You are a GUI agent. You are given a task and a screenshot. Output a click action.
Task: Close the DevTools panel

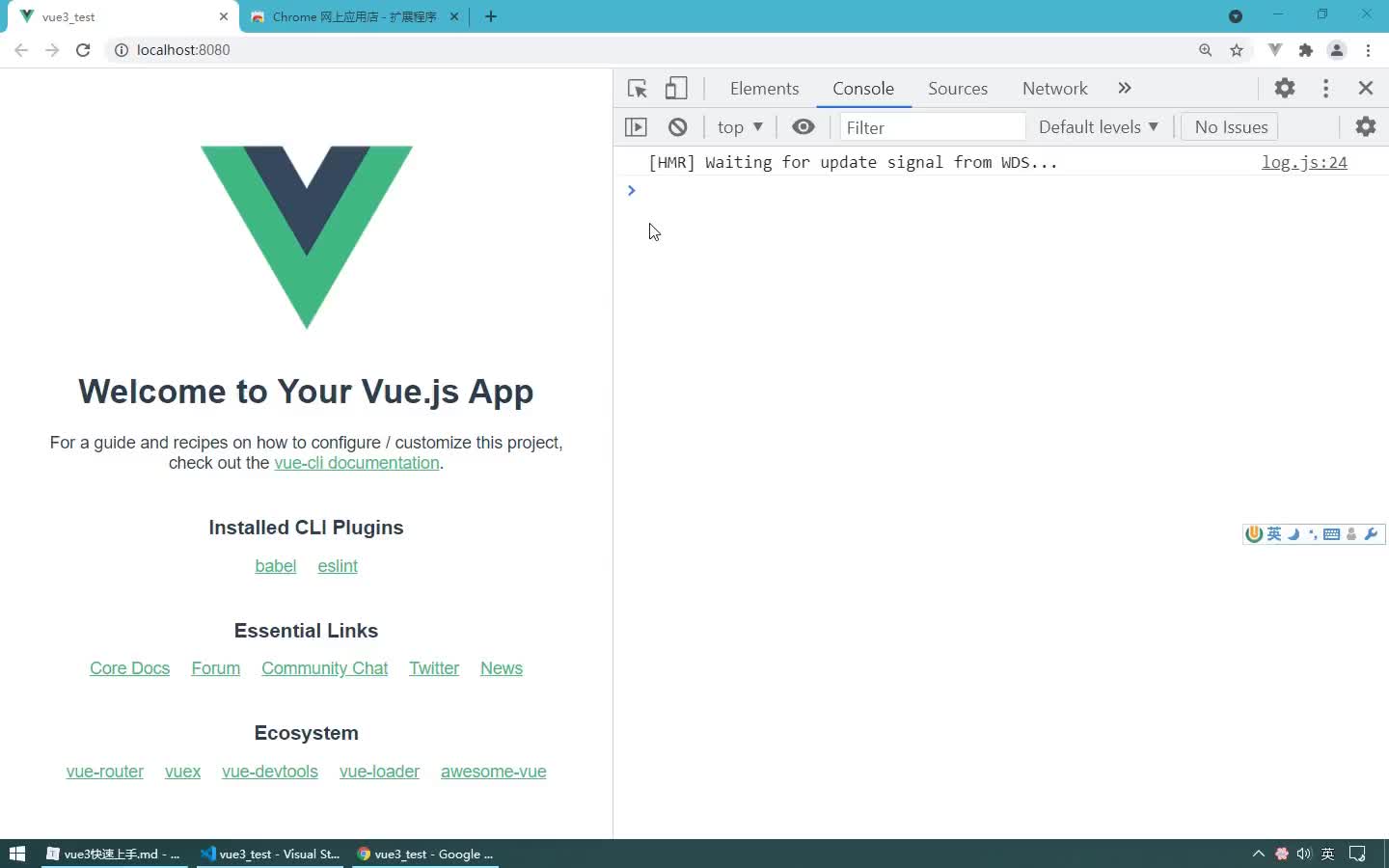(1366, 88)
